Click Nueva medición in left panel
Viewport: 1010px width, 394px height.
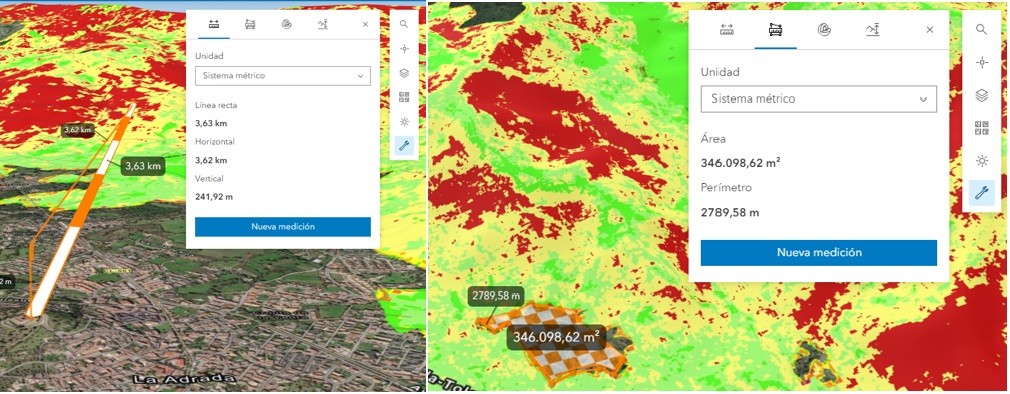click(x=283, y=227)
